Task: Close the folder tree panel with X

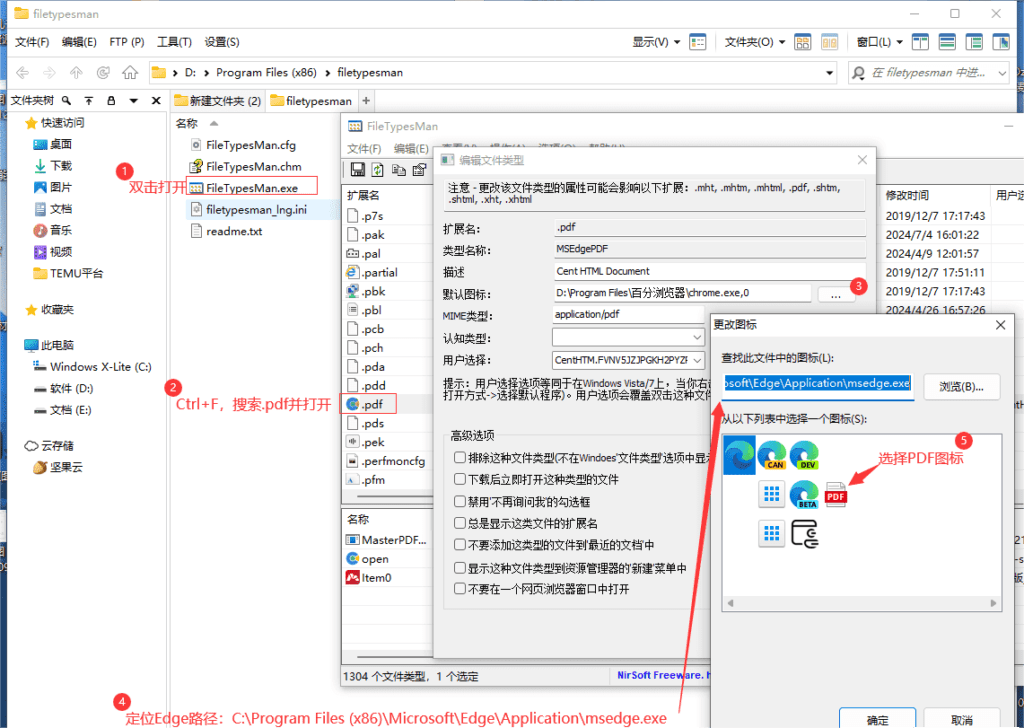Action: pyautogui.click(x=156, y=101)
